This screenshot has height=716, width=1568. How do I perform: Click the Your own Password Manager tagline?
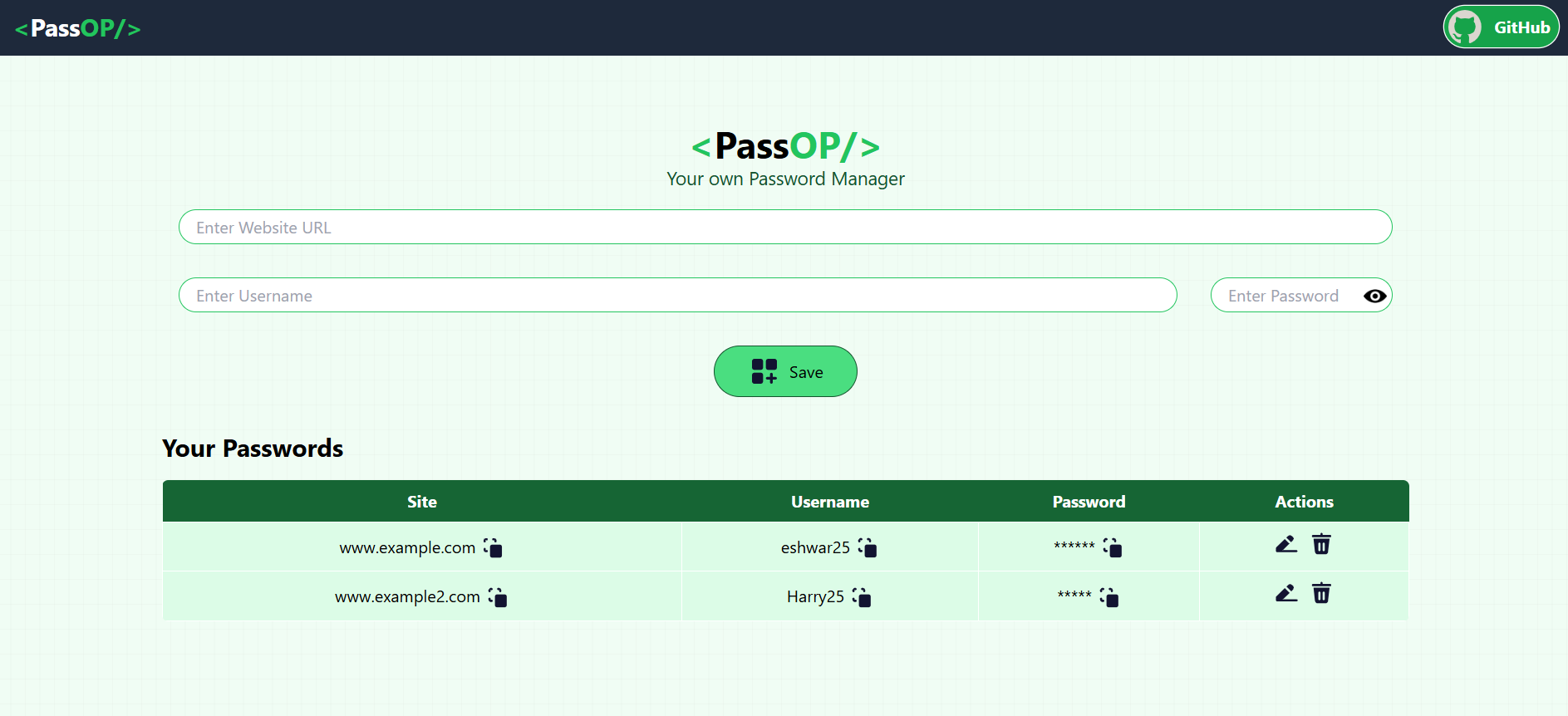tap(785, 179)
